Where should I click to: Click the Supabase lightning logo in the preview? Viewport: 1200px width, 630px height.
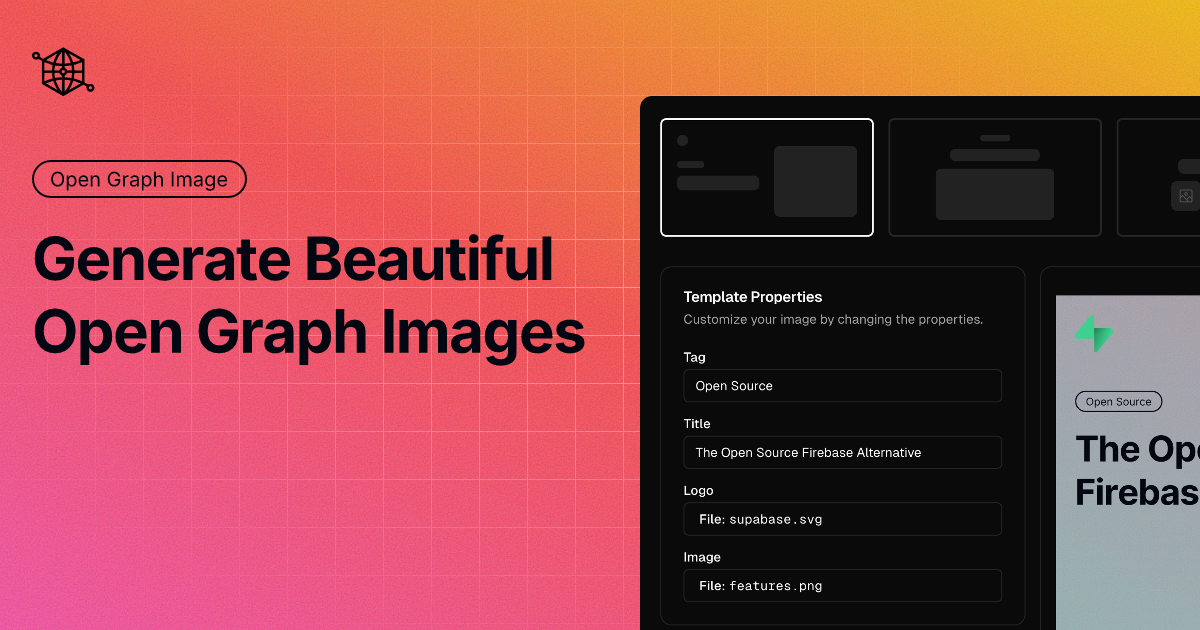[x=1094, y=331]
